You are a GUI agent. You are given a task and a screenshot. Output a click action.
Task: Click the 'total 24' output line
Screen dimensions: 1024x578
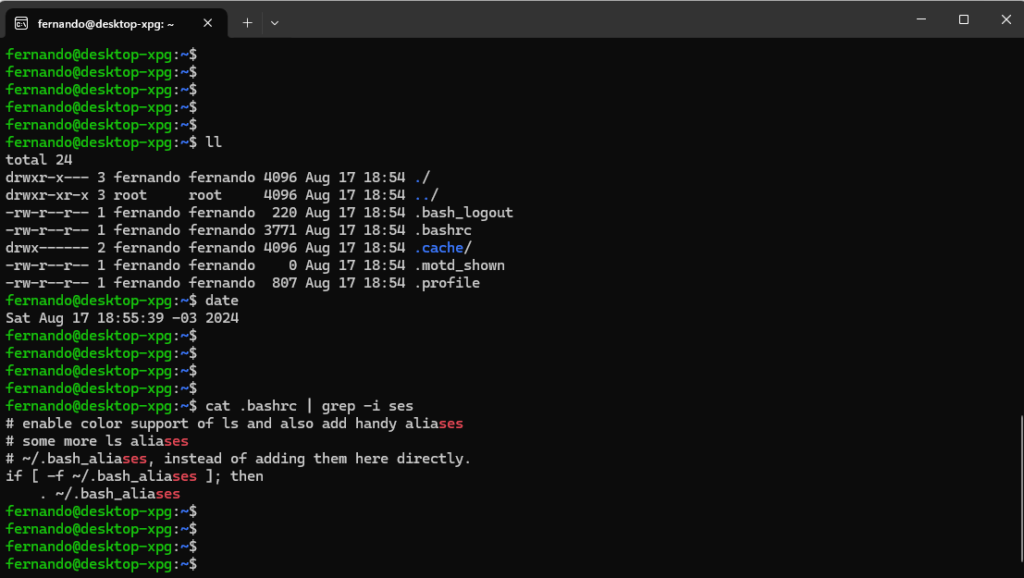(39, 160)
